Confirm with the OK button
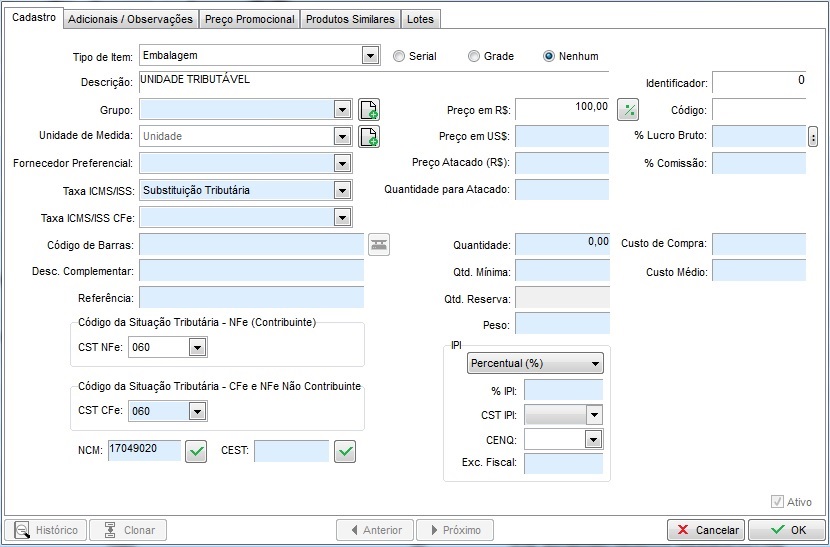Viewport: 830px width, 547px height. 786,530
